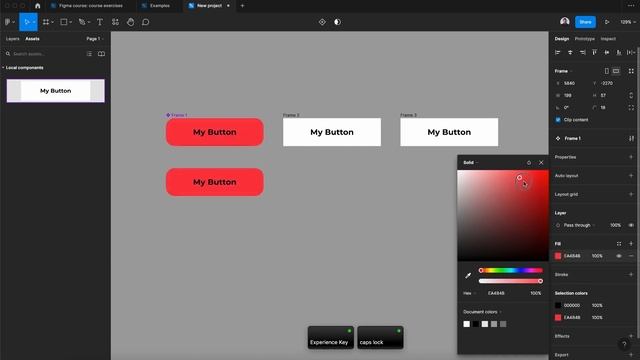
Task: Click align horizontal centers icon
Action: [x=570, y=52]
